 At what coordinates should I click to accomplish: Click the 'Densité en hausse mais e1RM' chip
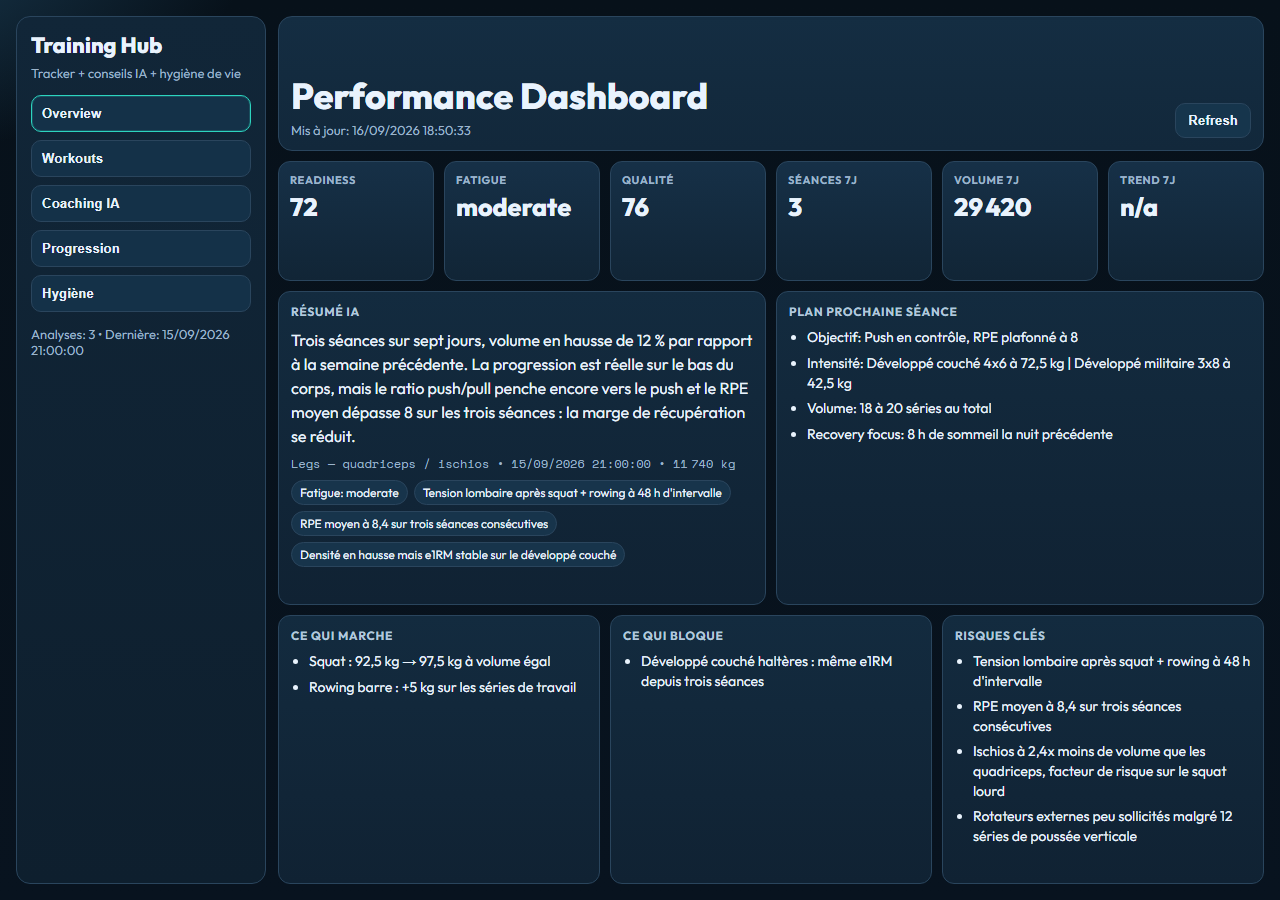(x=458, y=555)
